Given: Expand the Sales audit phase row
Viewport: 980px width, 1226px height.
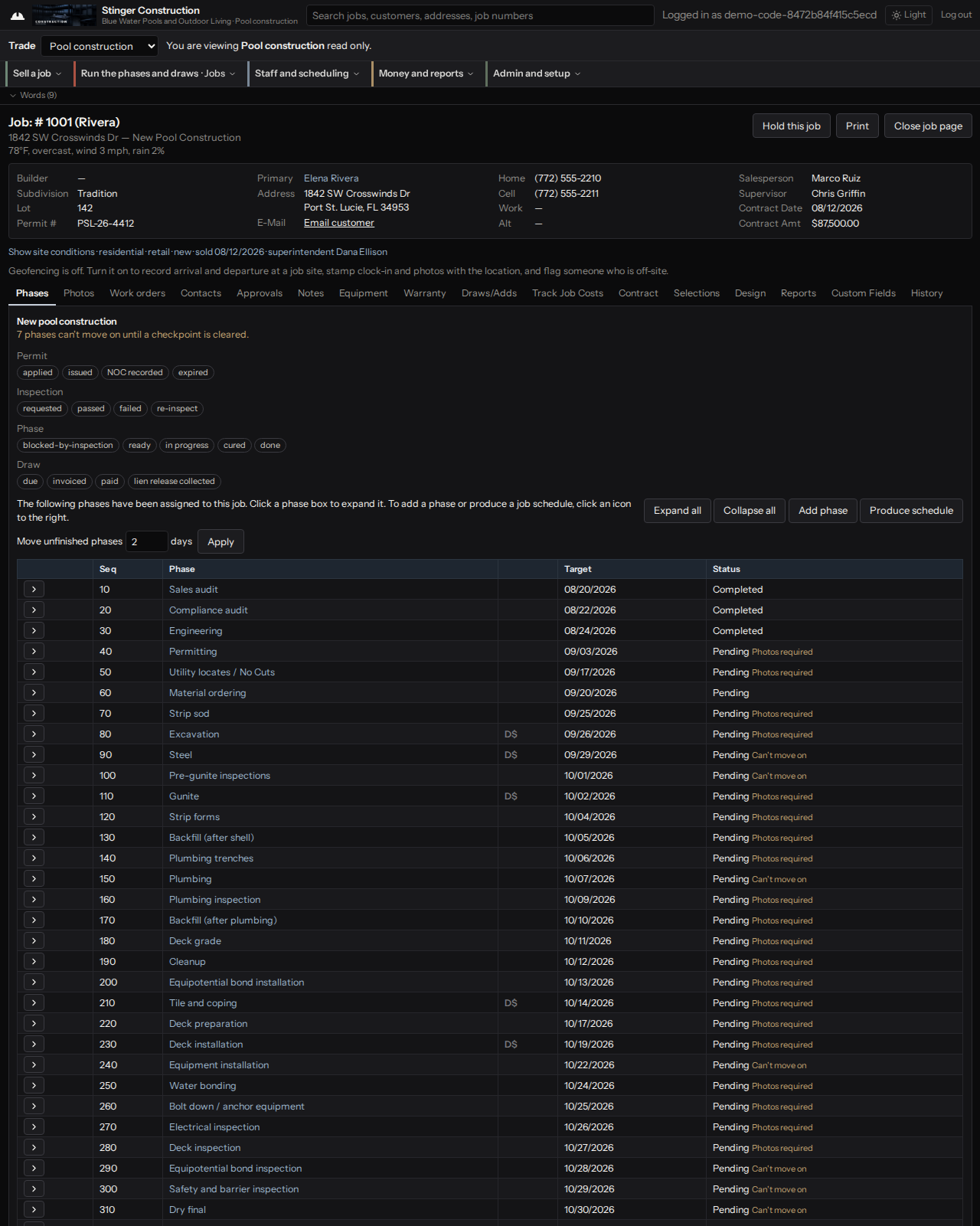Looking at the screenshot, I should tap(34, 590).
